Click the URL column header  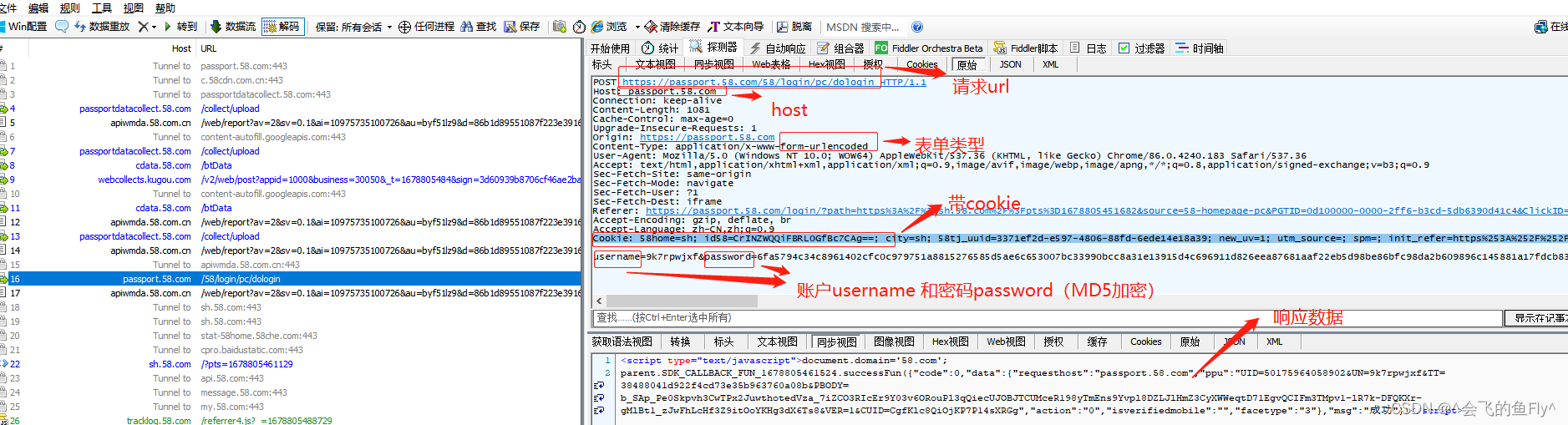click(x=209, y=48)
